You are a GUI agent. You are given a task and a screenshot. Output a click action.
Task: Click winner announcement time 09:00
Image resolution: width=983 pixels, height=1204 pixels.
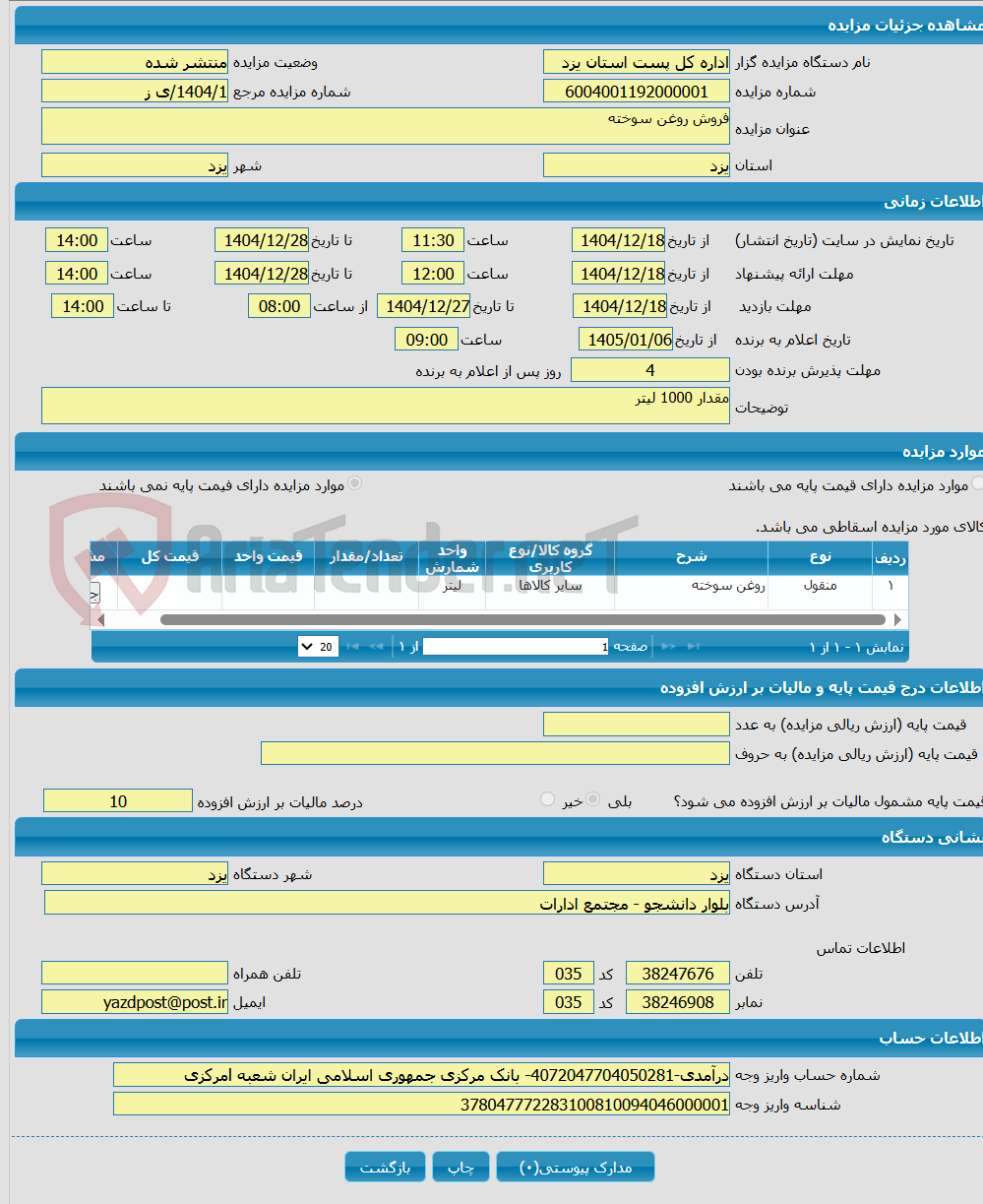[426, 340]
